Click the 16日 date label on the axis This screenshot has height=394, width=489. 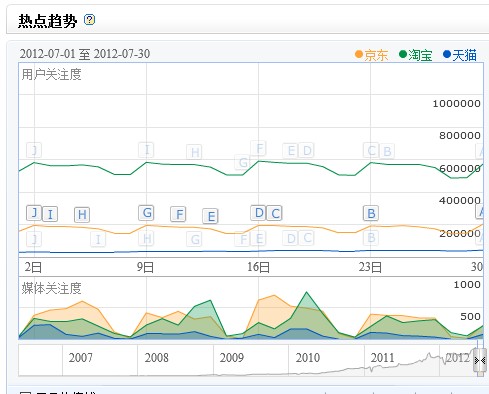pos(258,267)
